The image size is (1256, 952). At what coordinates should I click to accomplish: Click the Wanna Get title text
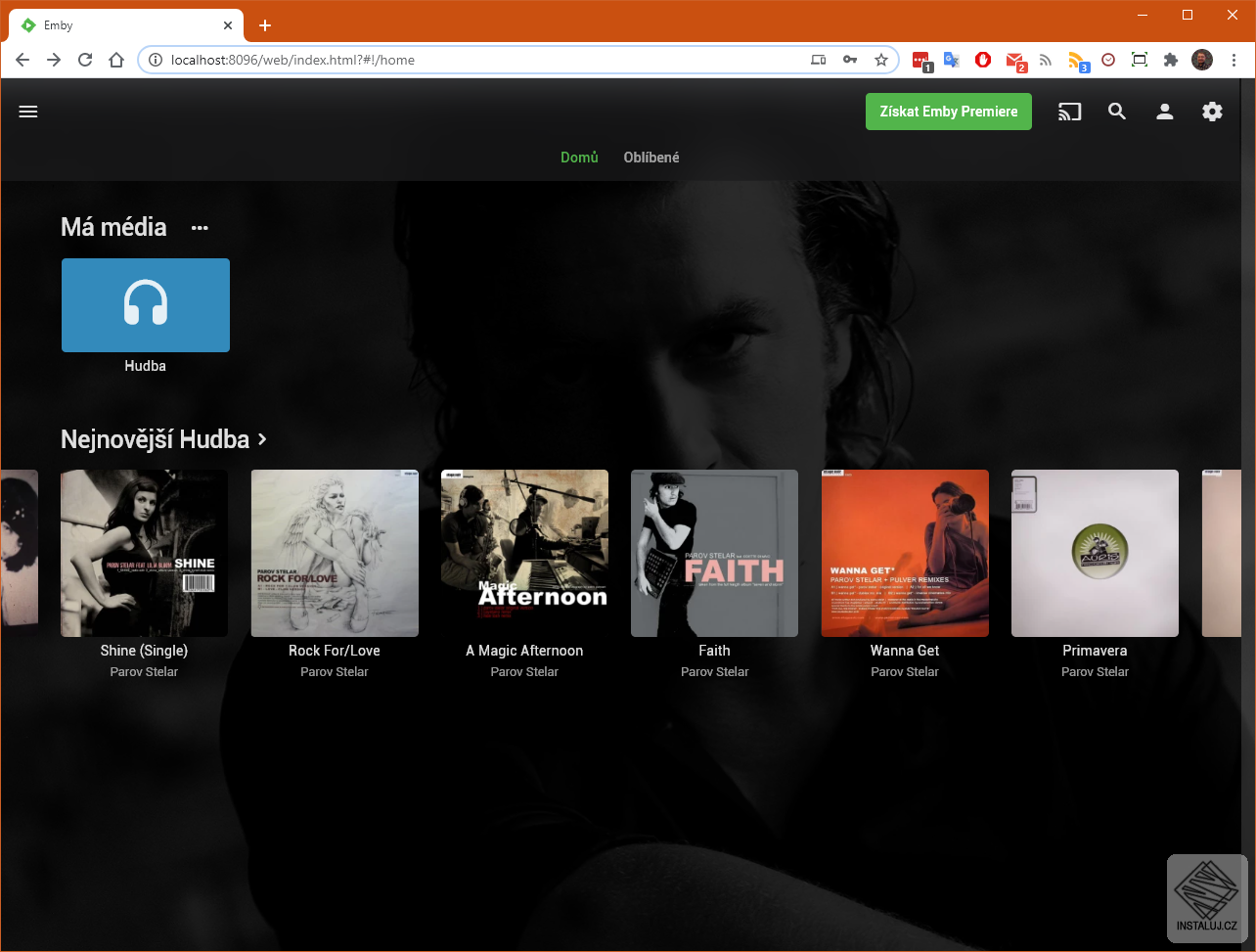coord(905,651)
